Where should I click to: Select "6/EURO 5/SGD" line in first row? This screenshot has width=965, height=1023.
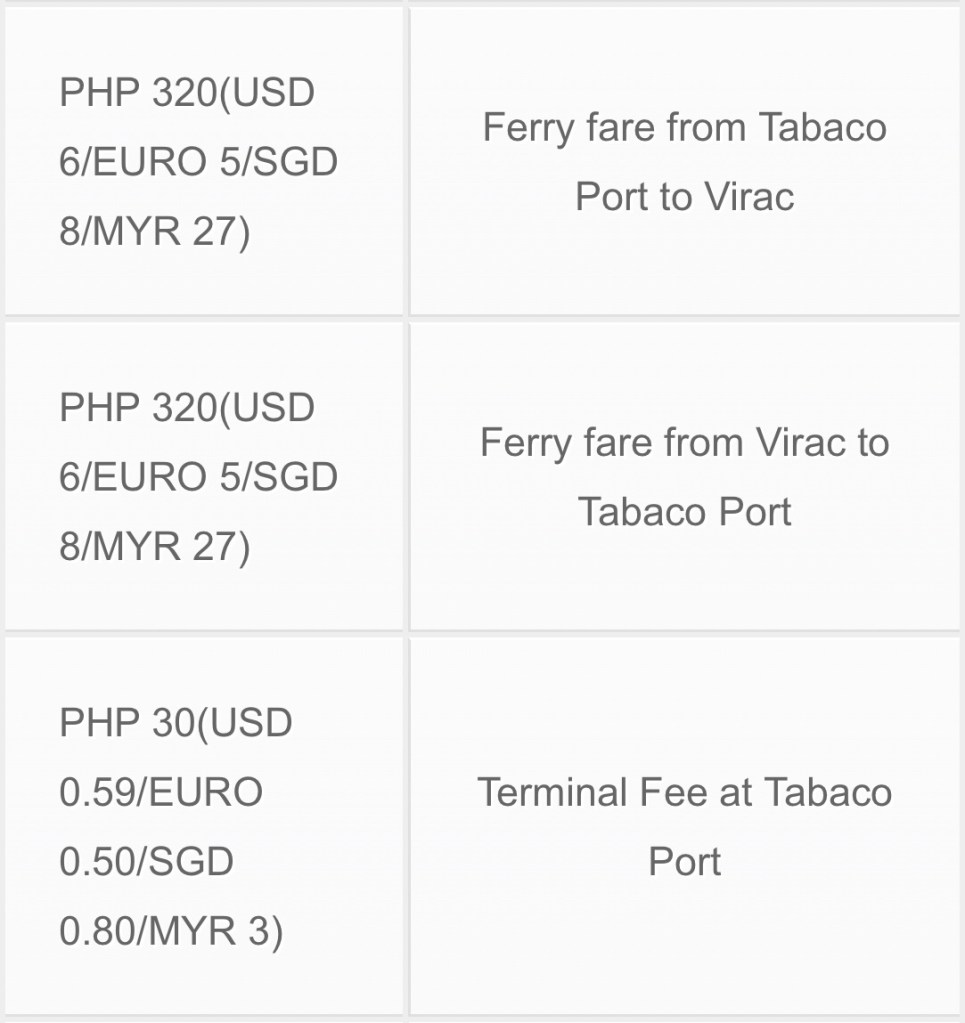click(198, 161)
